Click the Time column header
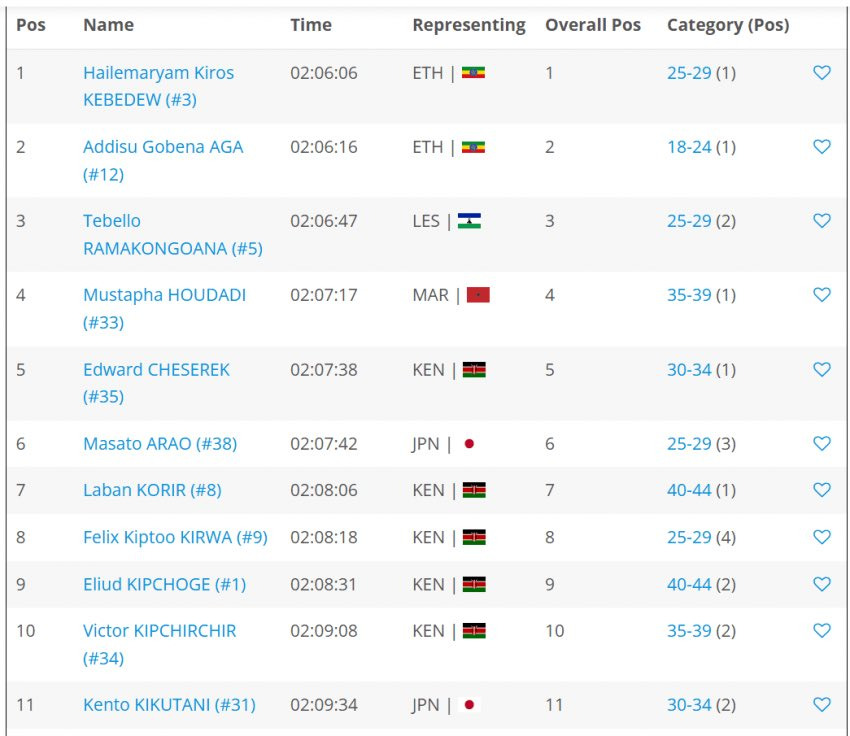 [311, 25]
